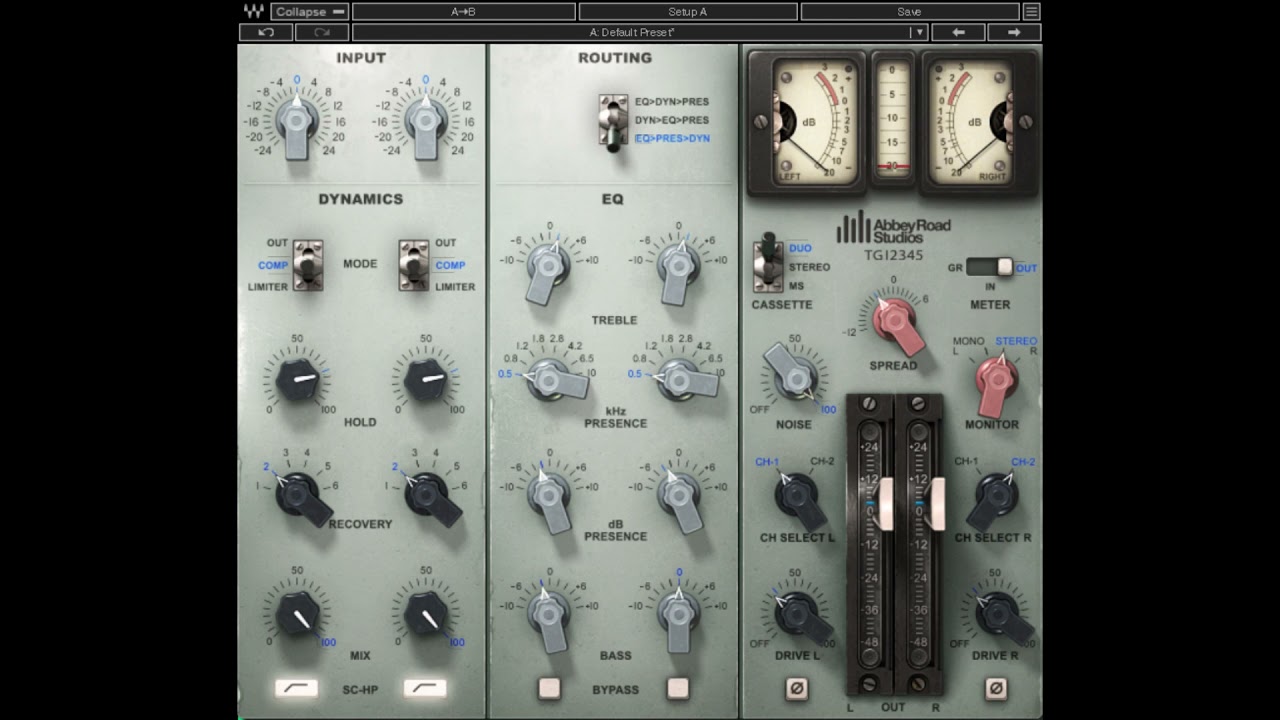
Task: Click the left INPUT gain knob
Action: pyautogui.click(x=296, y=121)
